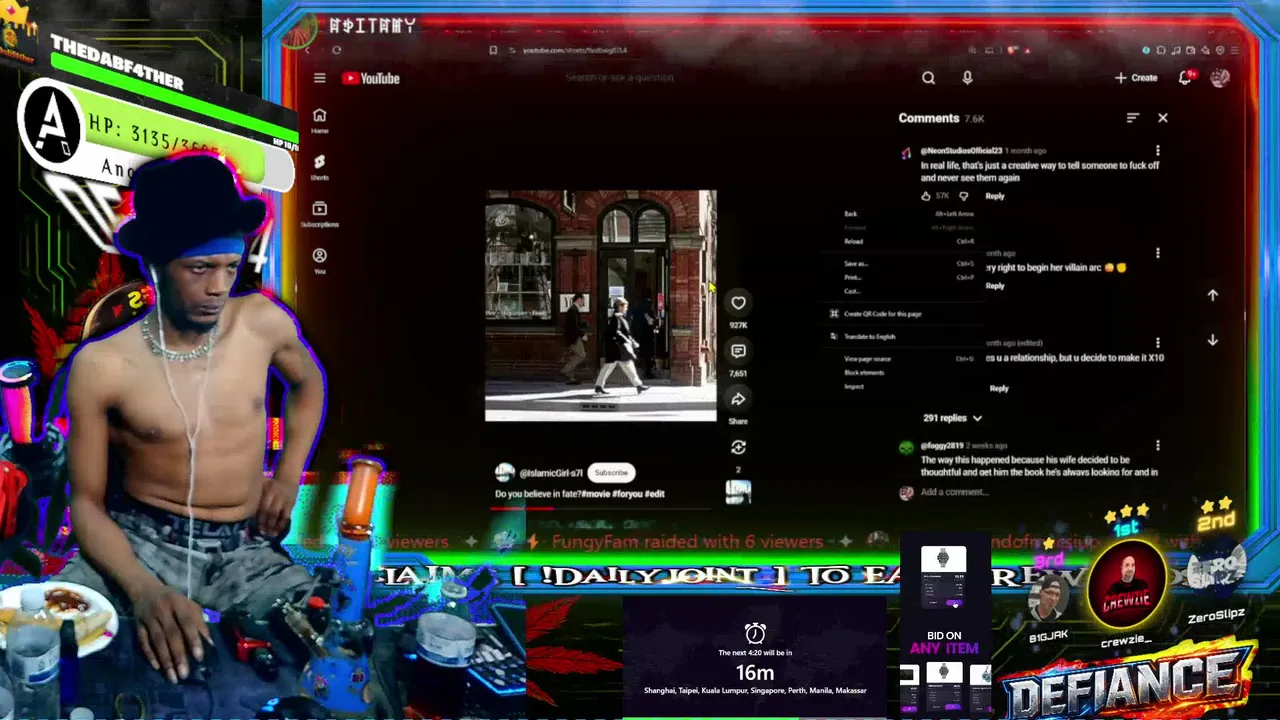This screenshot has width=1280, height=720.
Task: Reply to the villain arc comment
Action: tap(995, 286)
